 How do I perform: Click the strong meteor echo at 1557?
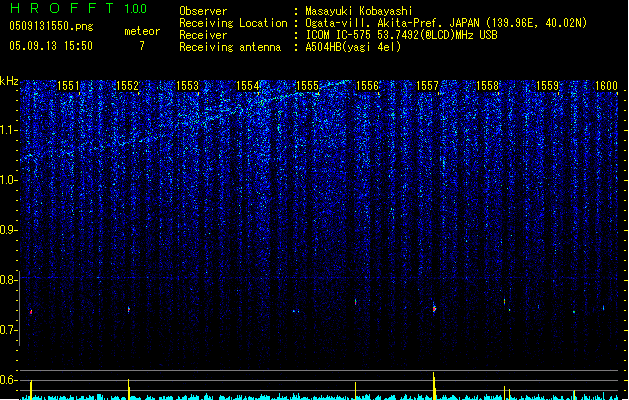434,308
